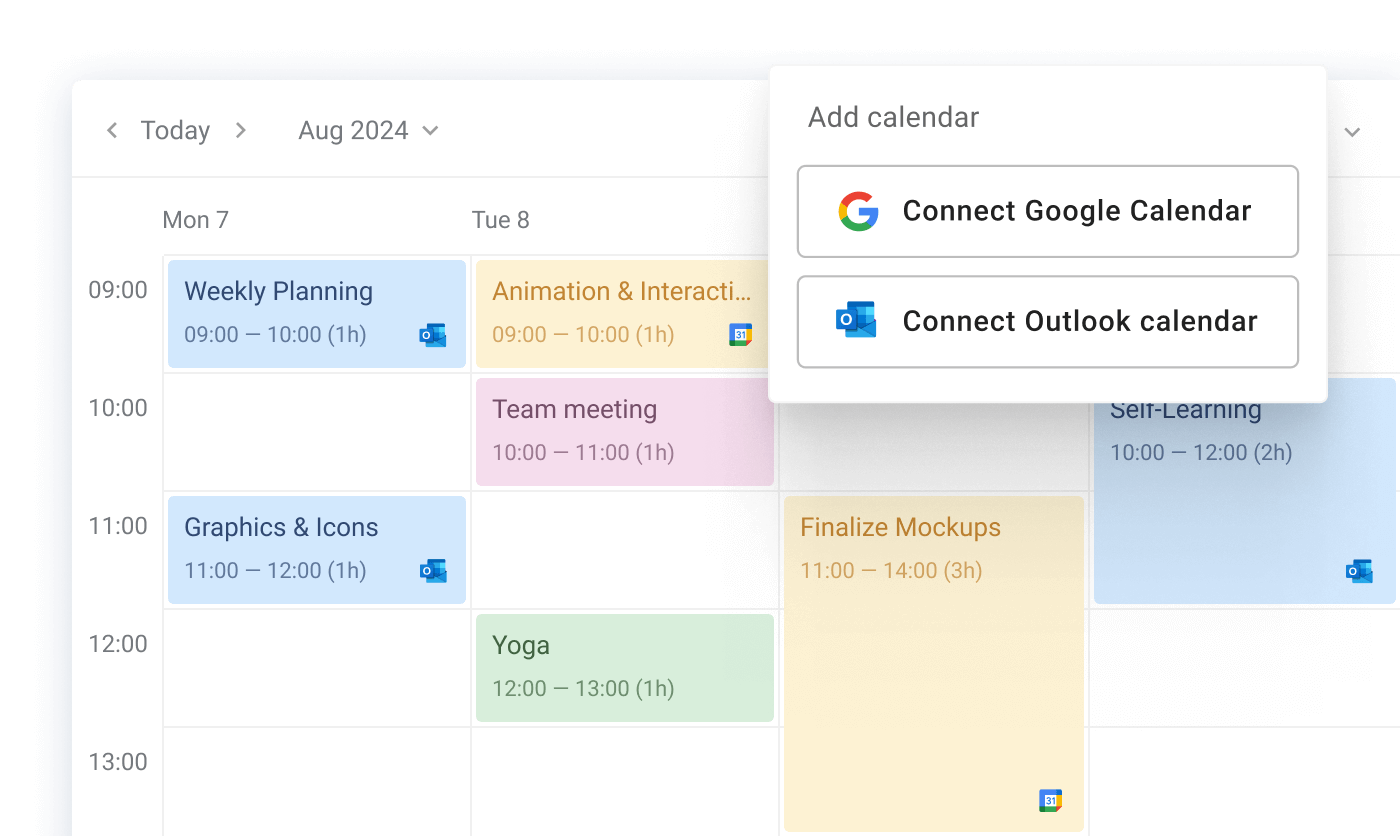This screenshot has width=1400, height=836.
Task: Navigate to the next week using the right arrow
Action: 240,130
